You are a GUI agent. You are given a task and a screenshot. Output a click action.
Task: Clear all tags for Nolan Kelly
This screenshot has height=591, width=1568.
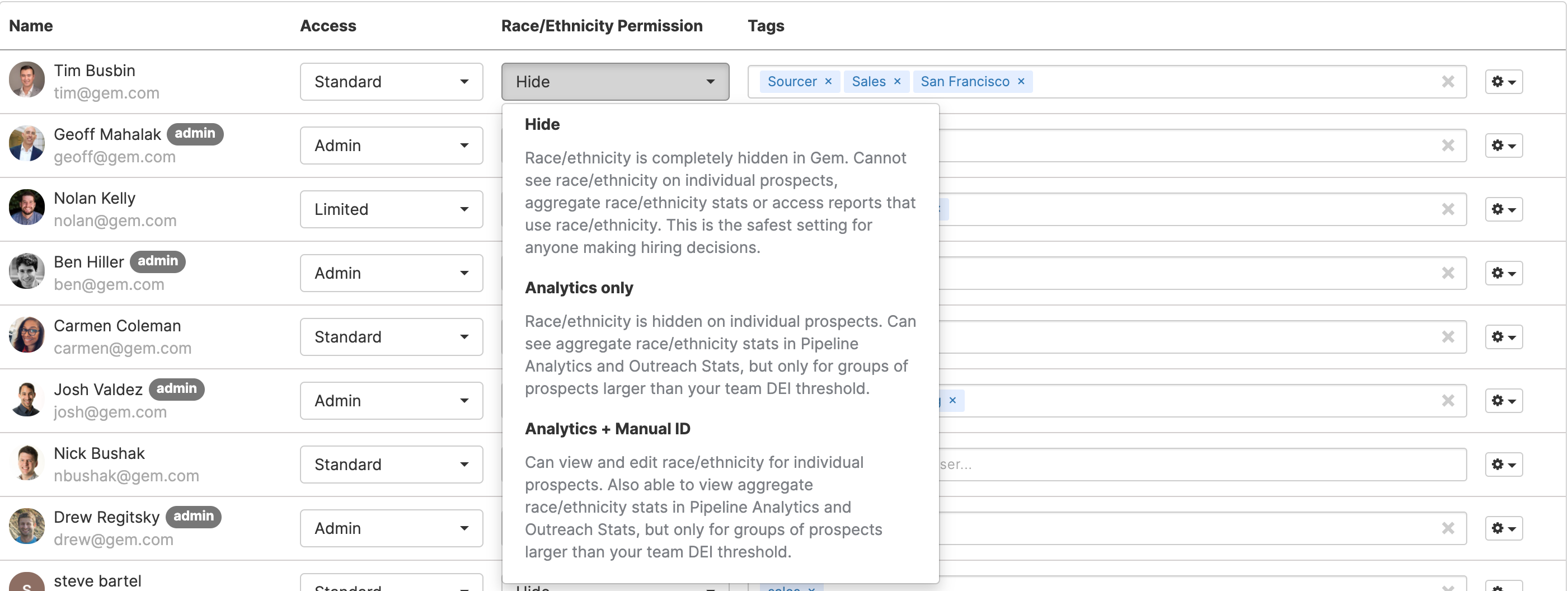1448,209
